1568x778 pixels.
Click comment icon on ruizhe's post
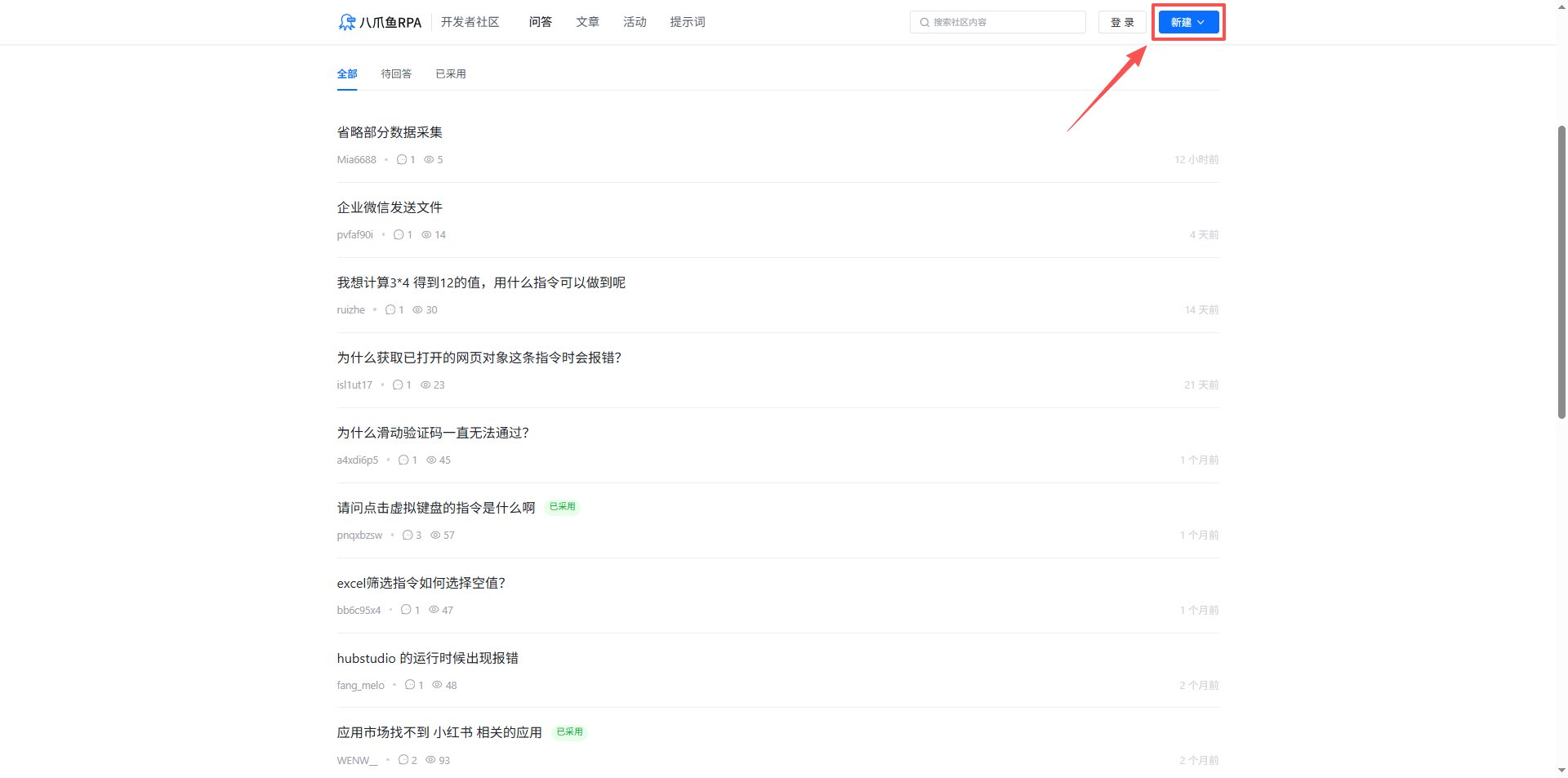(390, 309)
